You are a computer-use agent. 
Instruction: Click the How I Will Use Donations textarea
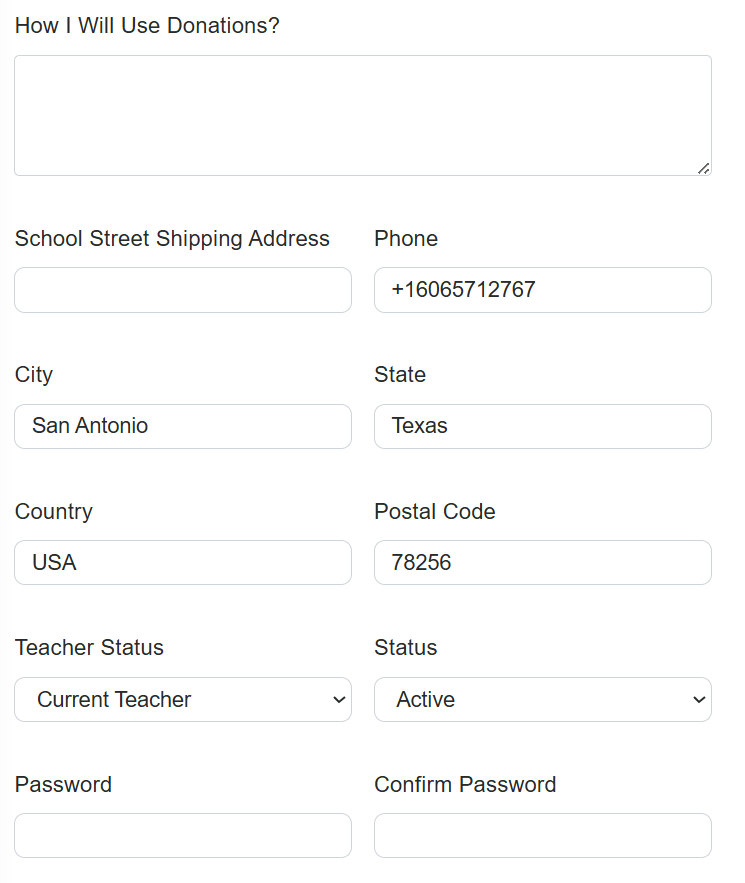(x=362, y=115)
